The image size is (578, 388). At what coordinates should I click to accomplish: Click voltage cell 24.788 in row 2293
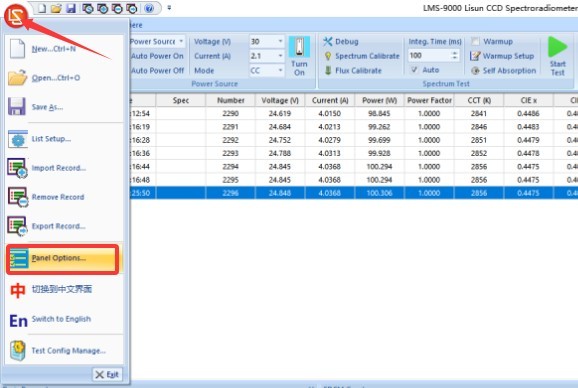point(280,153)
